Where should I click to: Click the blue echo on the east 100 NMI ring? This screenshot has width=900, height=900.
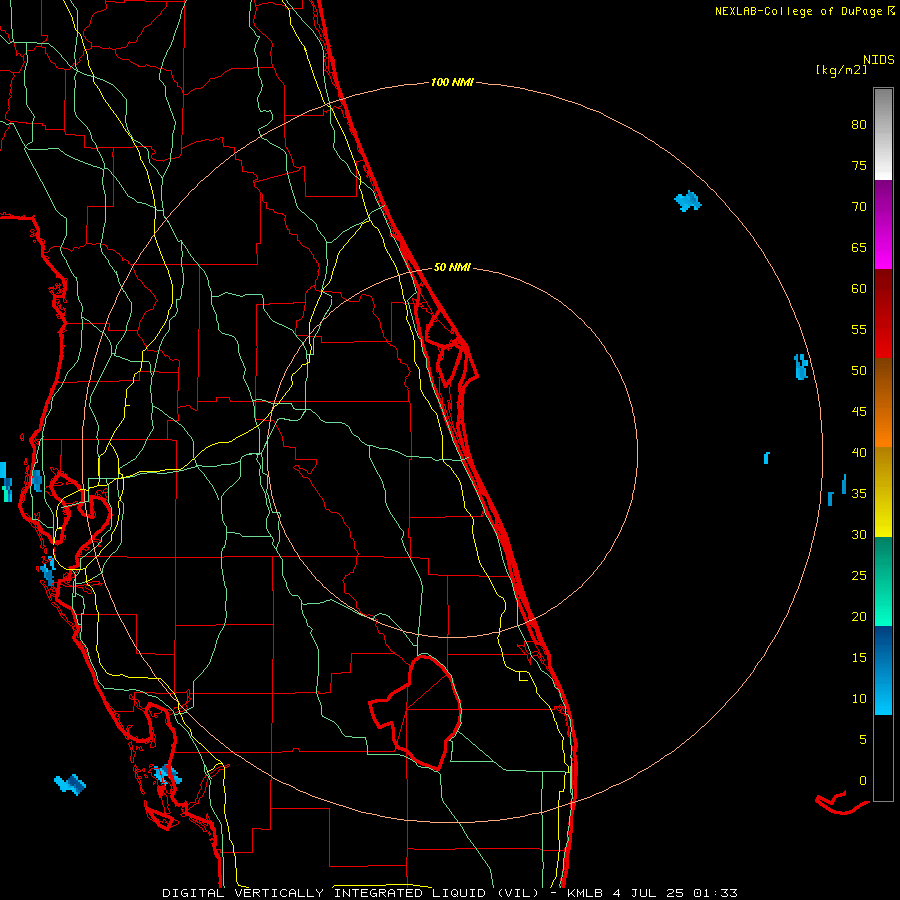coord(801,367)
